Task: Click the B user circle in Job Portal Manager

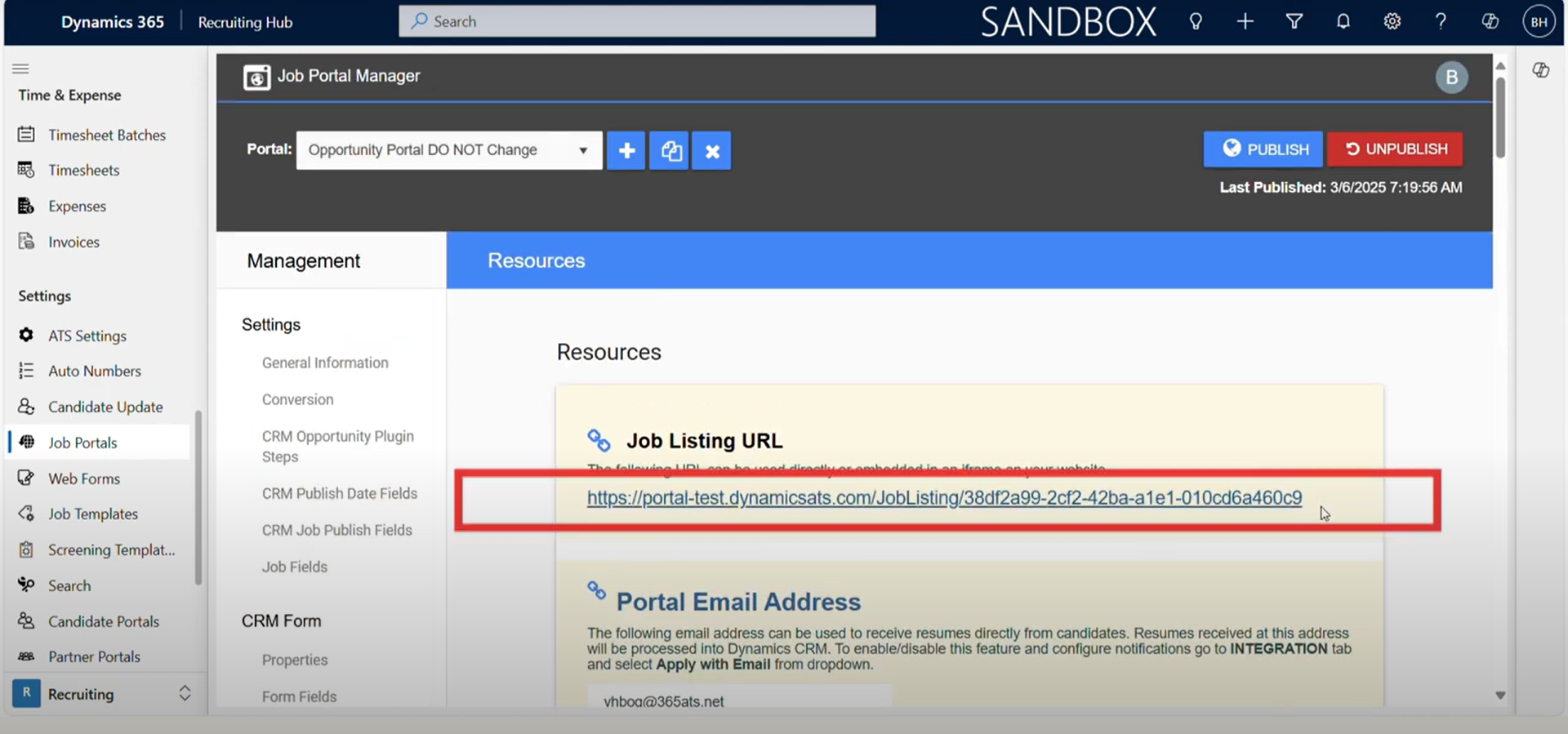Action: [x=1451, y=78]
